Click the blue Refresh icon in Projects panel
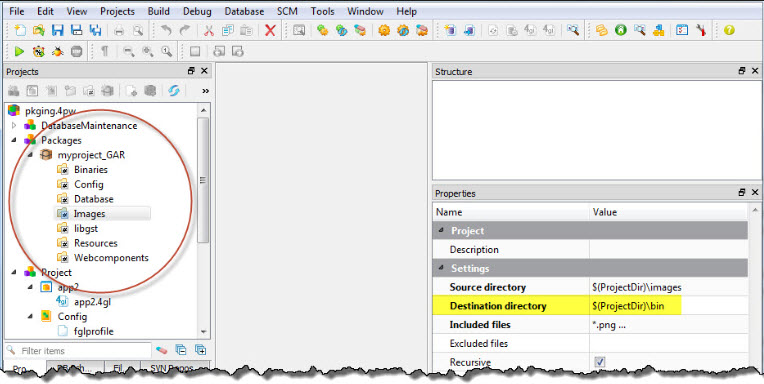Viewport: 764px width, 384px height. pyautogui.click(x=174, y=91)
